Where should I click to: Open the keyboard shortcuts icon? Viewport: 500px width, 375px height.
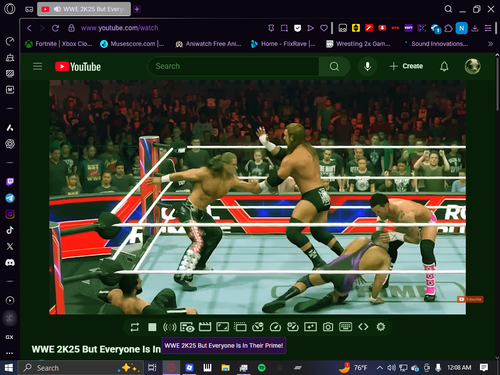pos(345,327)
